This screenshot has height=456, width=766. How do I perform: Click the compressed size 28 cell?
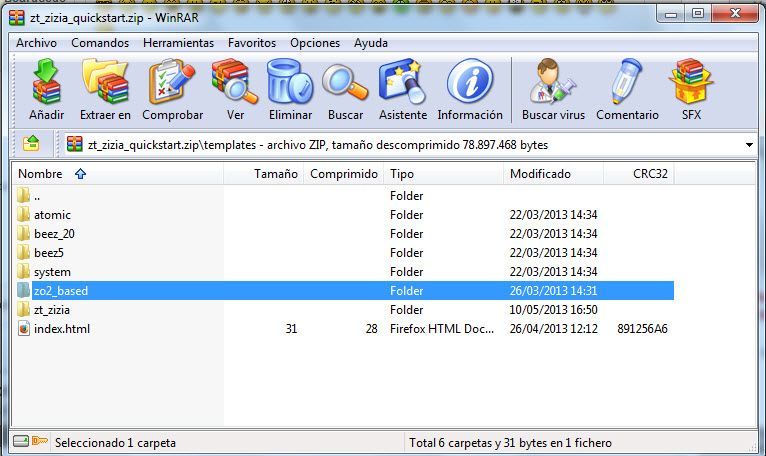point(371,329)
